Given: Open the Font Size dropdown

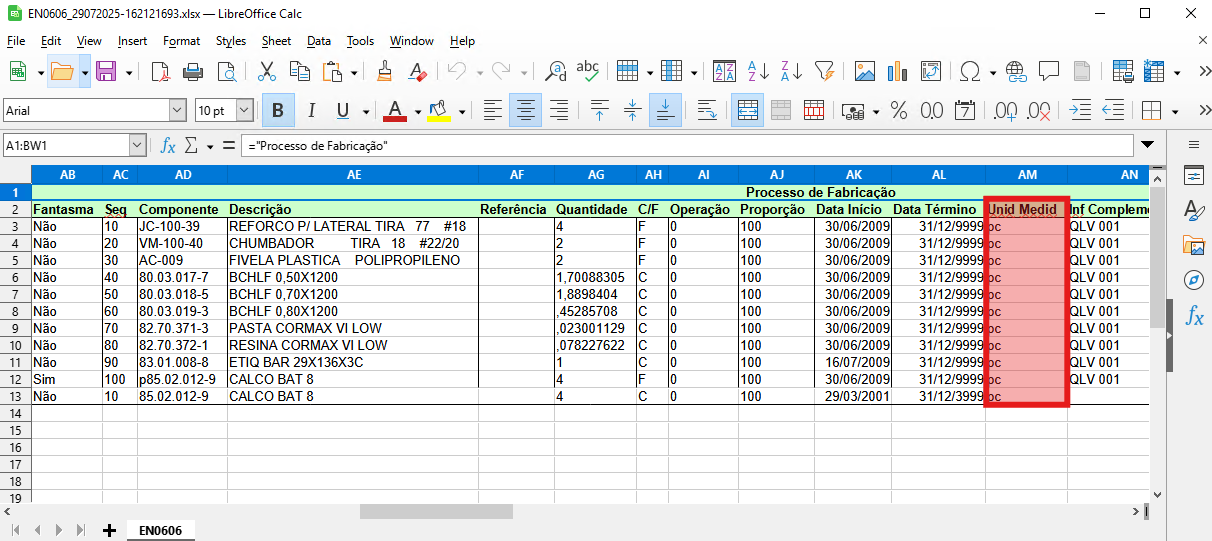Looking at the screenshot, I should (x=245, y=110).
